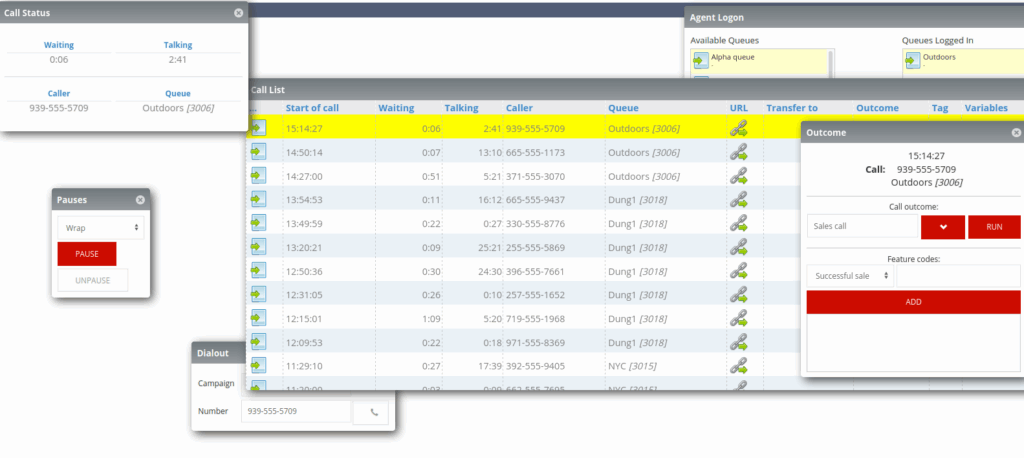Sort by the Queue column header
The height and width of the screenshot is (458, 1024).
point(621,108)
